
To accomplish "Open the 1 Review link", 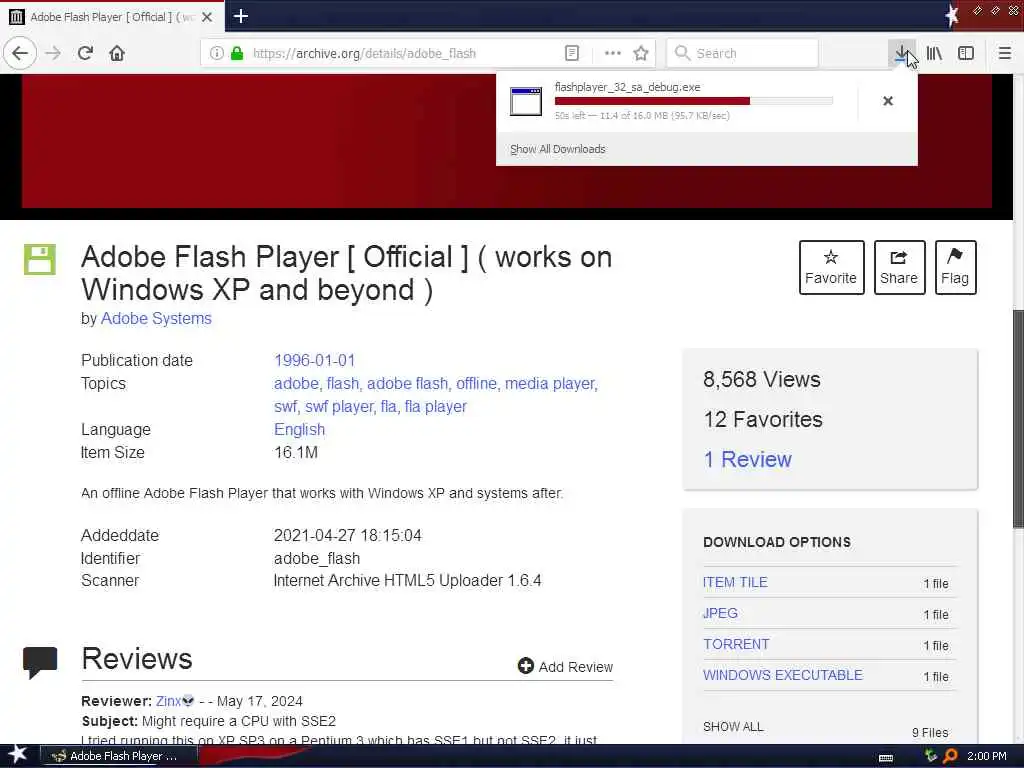I will pos(747,459).
